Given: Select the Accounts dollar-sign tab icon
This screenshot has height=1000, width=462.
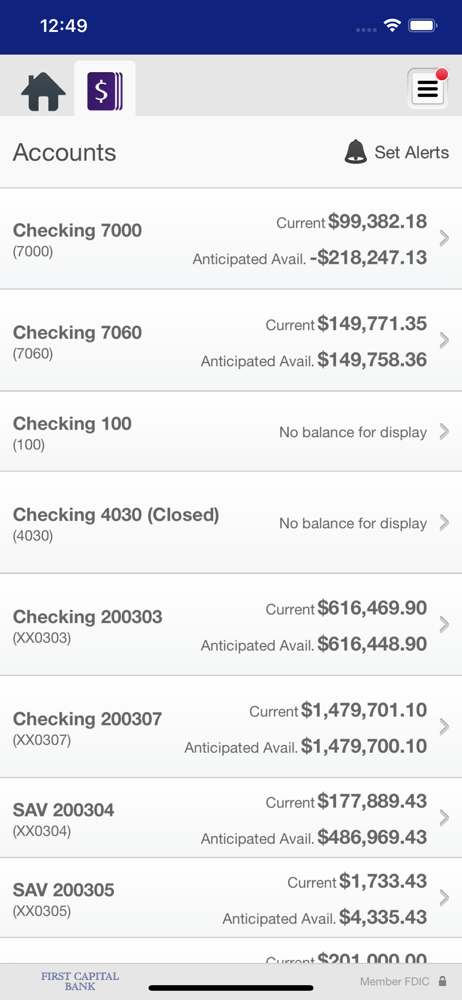Looking at the screenshot, I should 105,92.
